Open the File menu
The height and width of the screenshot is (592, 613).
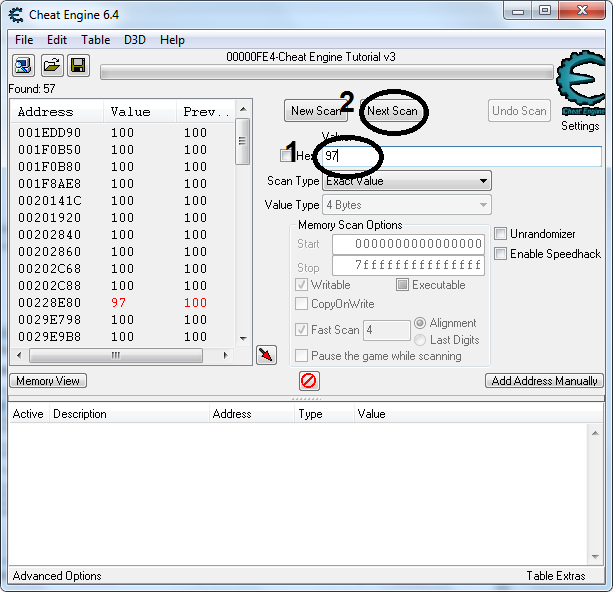click(x=24, y=40)
